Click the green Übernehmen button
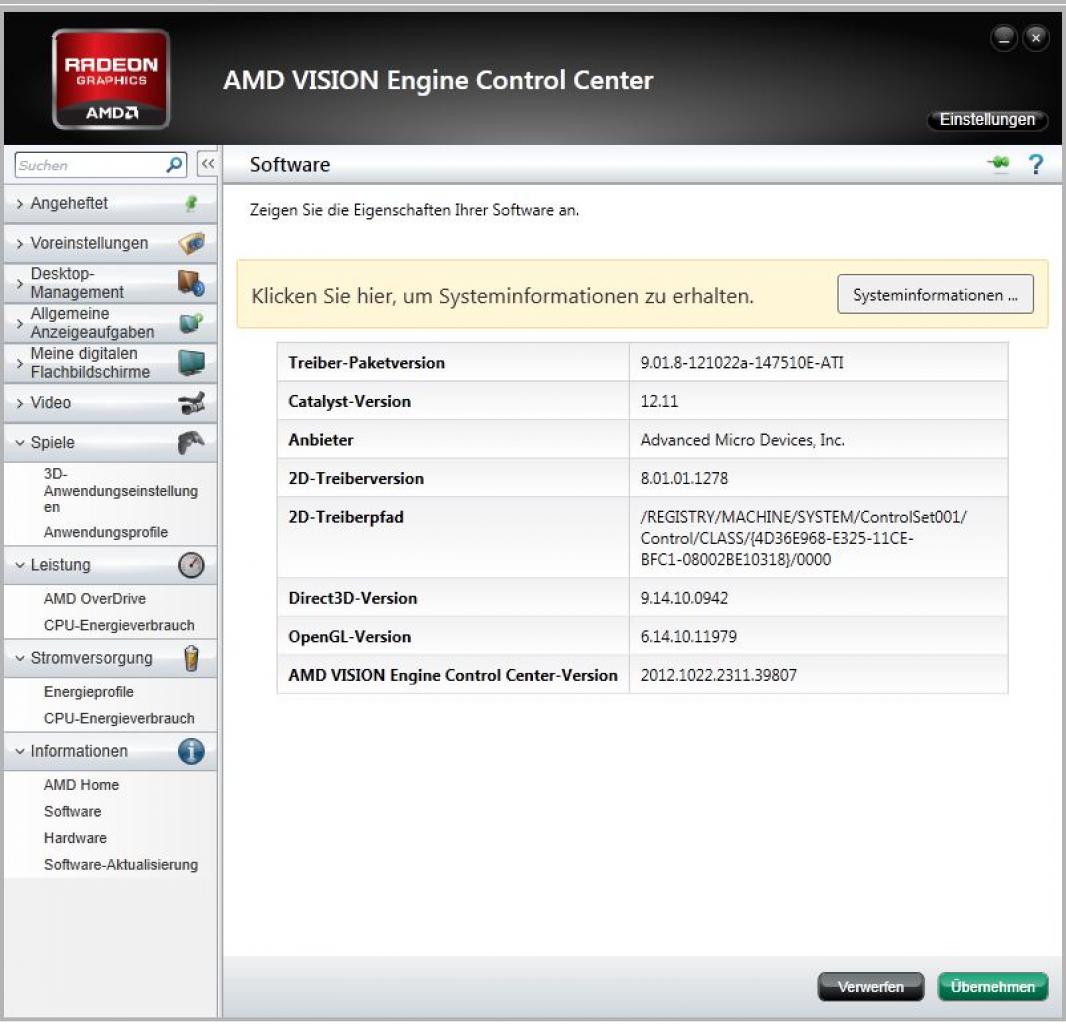Image resolution: width=1066 pixels, height=1024 pixels. point(992,987)
